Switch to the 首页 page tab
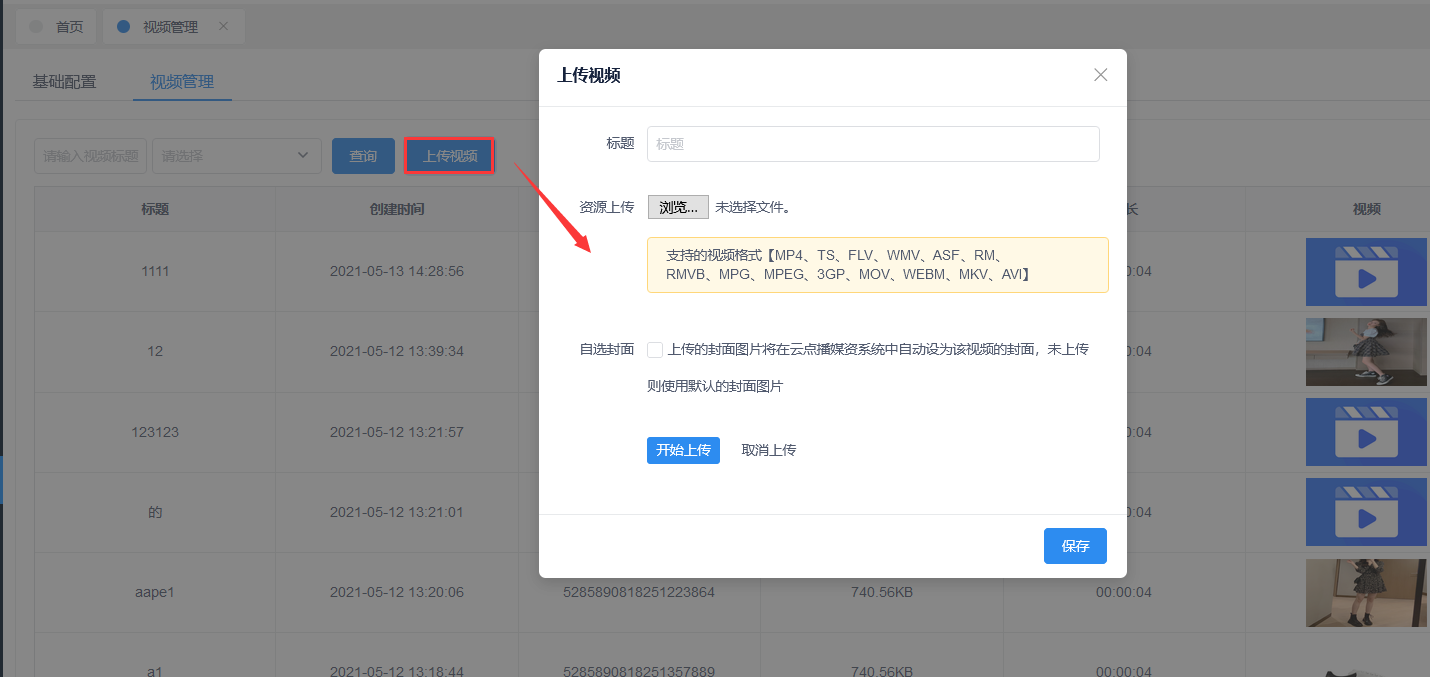Viewport: 1430px width, 677px height. (58, 27)
